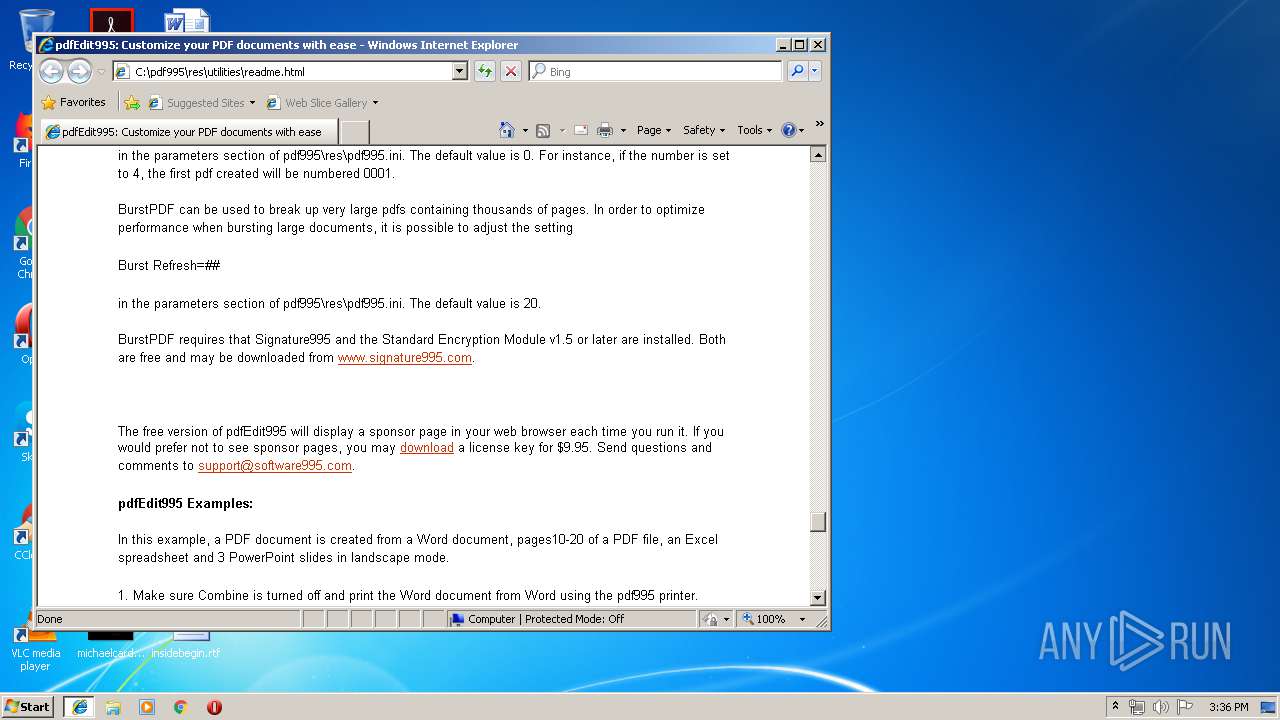This screenshot has height=720, width=1280.
Task: Show more command bar items chevron
Action: point(819,124)
